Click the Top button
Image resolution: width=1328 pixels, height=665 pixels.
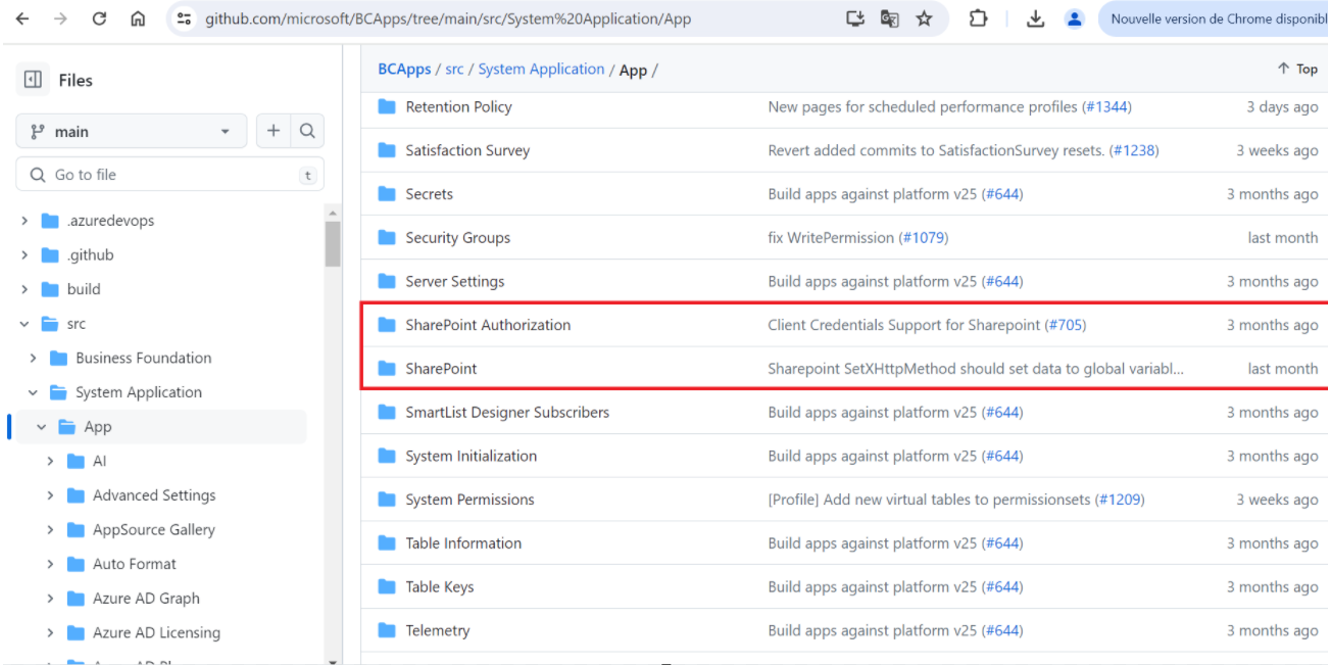(x=1297, y=69)
